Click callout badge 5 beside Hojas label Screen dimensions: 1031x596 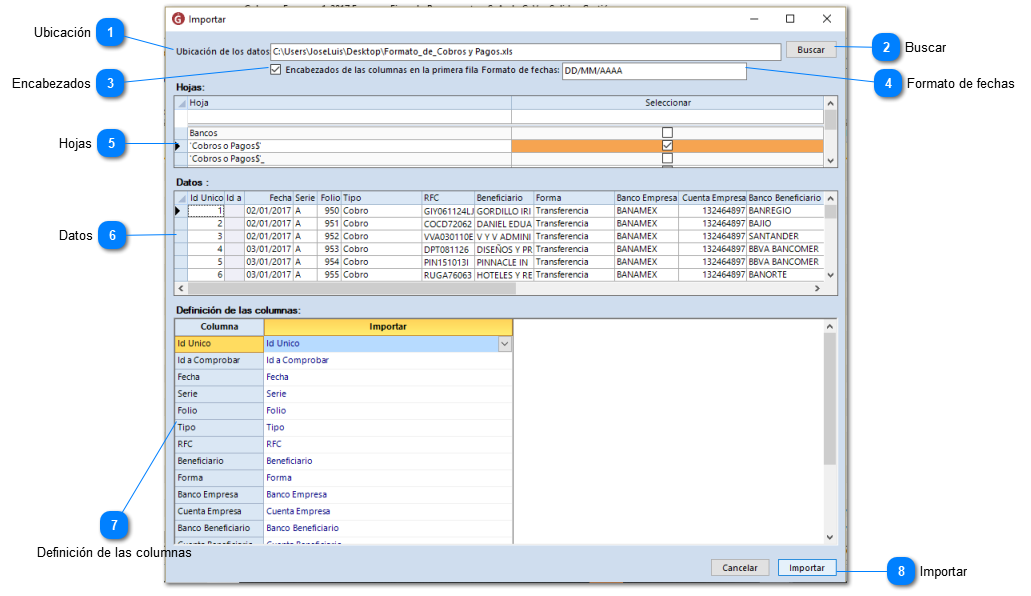click(x=112, y=144)
